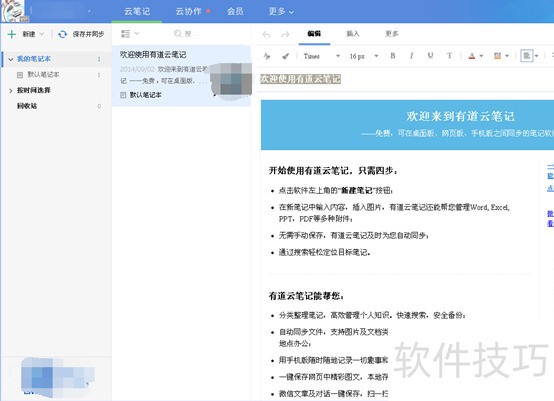Screen dimensions: 554x401
Task: Click the magnifier search icon
Action: (x=178, y=34)
